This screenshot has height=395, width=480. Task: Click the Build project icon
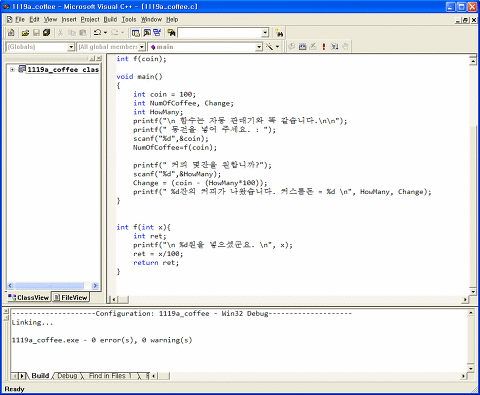coord(302,47)
